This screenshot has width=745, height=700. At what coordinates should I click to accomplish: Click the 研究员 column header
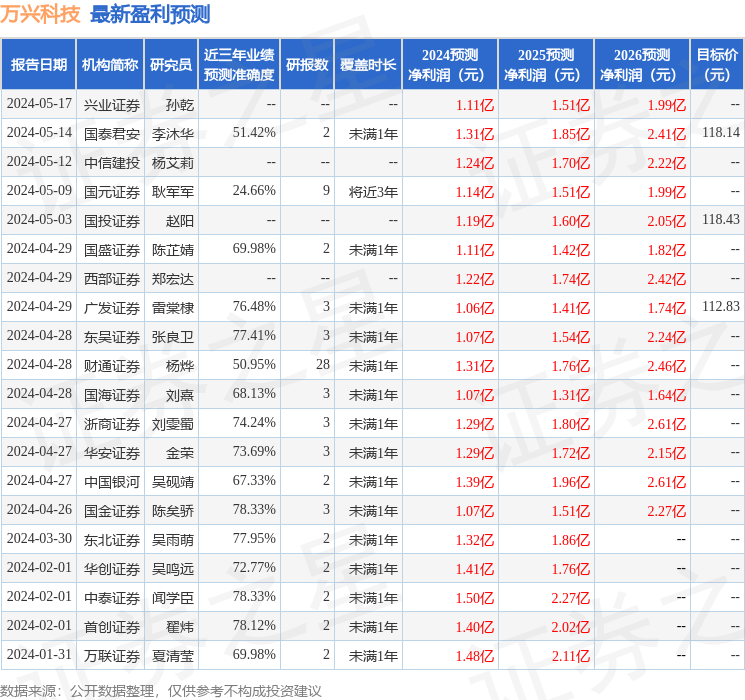(171, 64)
